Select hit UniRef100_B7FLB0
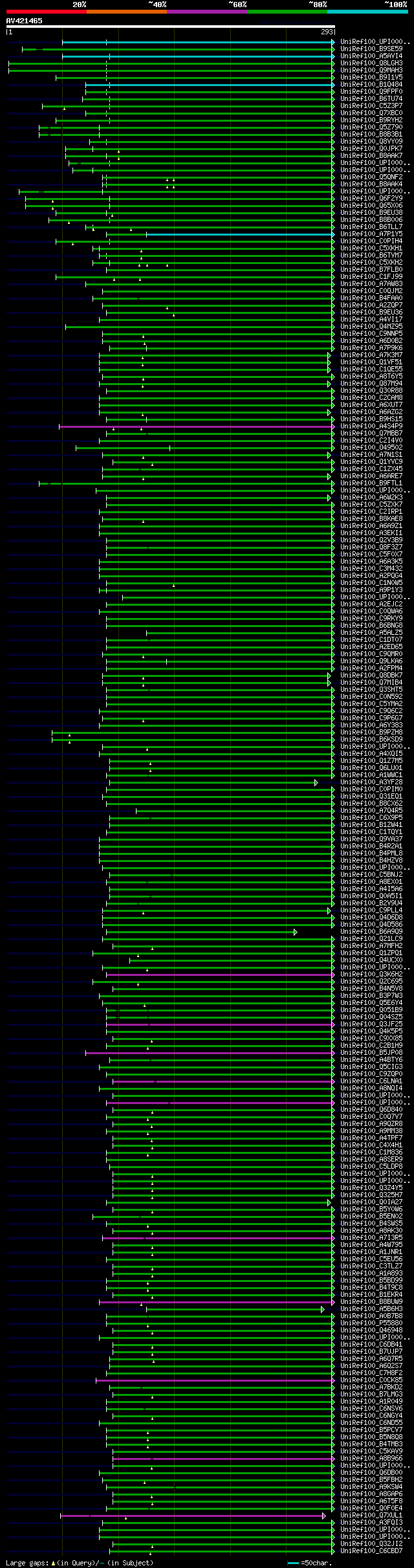This screenshot has height=1568, width=414. coord(371,270)
